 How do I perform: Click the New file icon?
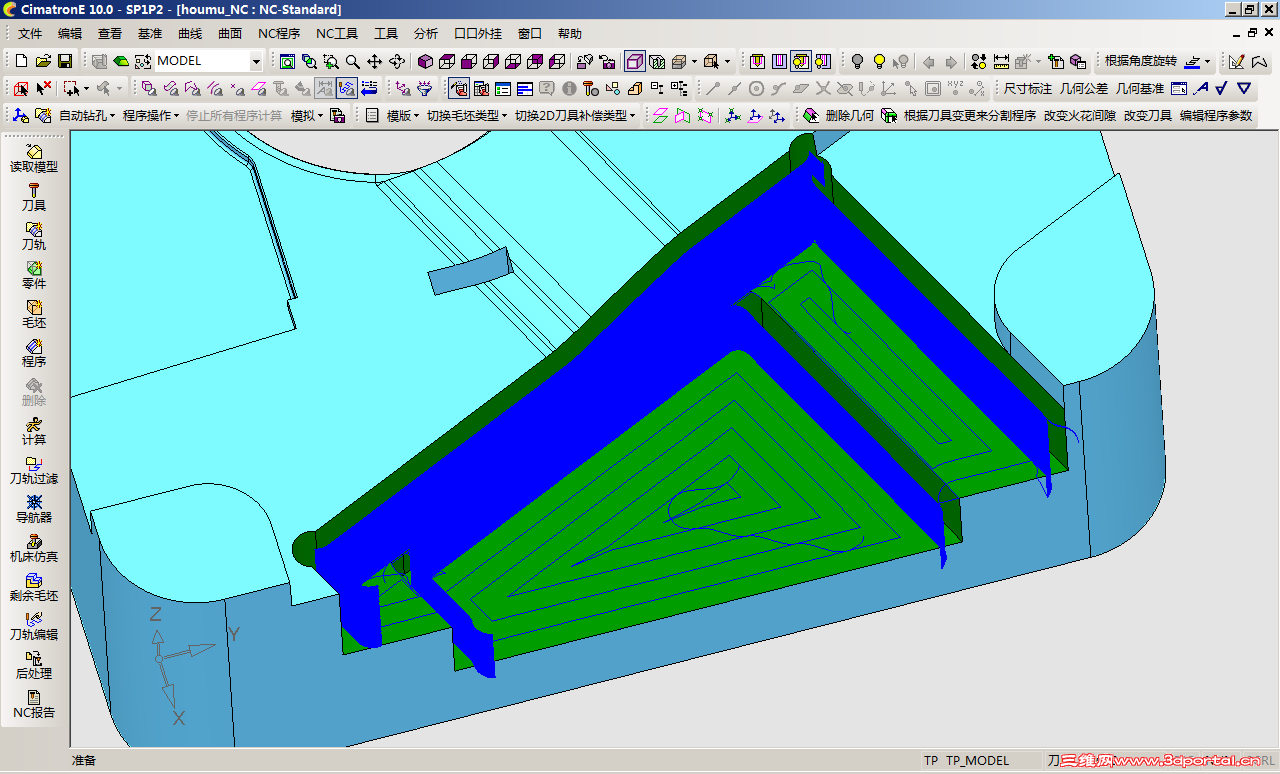[x=21, y=61]
